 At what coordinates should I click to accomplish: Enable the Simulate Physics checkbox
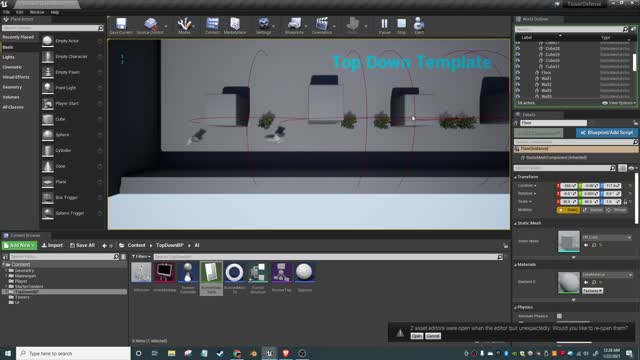(x=559, y=316)
